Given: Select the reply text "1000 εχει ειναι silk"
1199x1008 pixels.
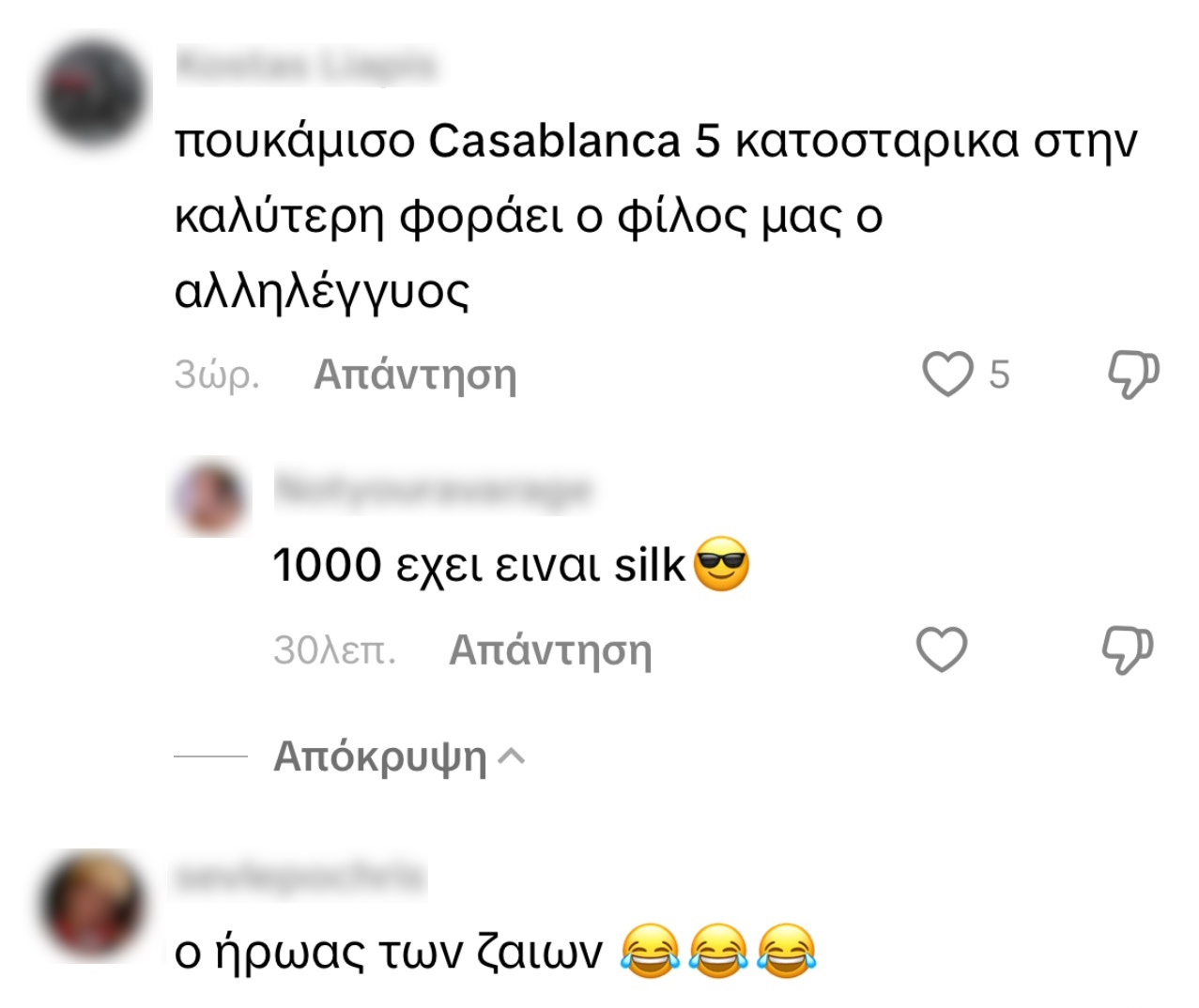Looking at the screenshot, I should (479, 566).
